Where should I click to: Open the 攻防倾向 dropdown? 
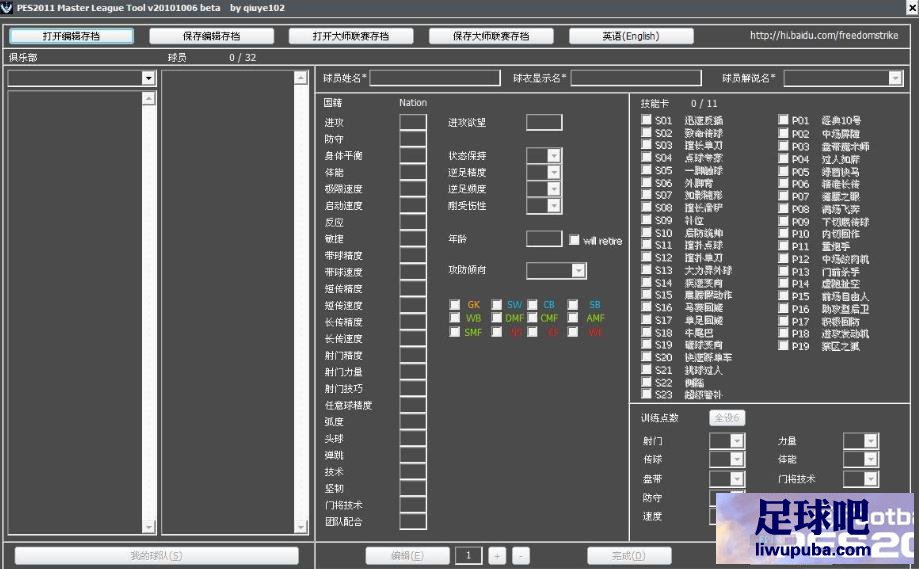(x=578, y=270)
